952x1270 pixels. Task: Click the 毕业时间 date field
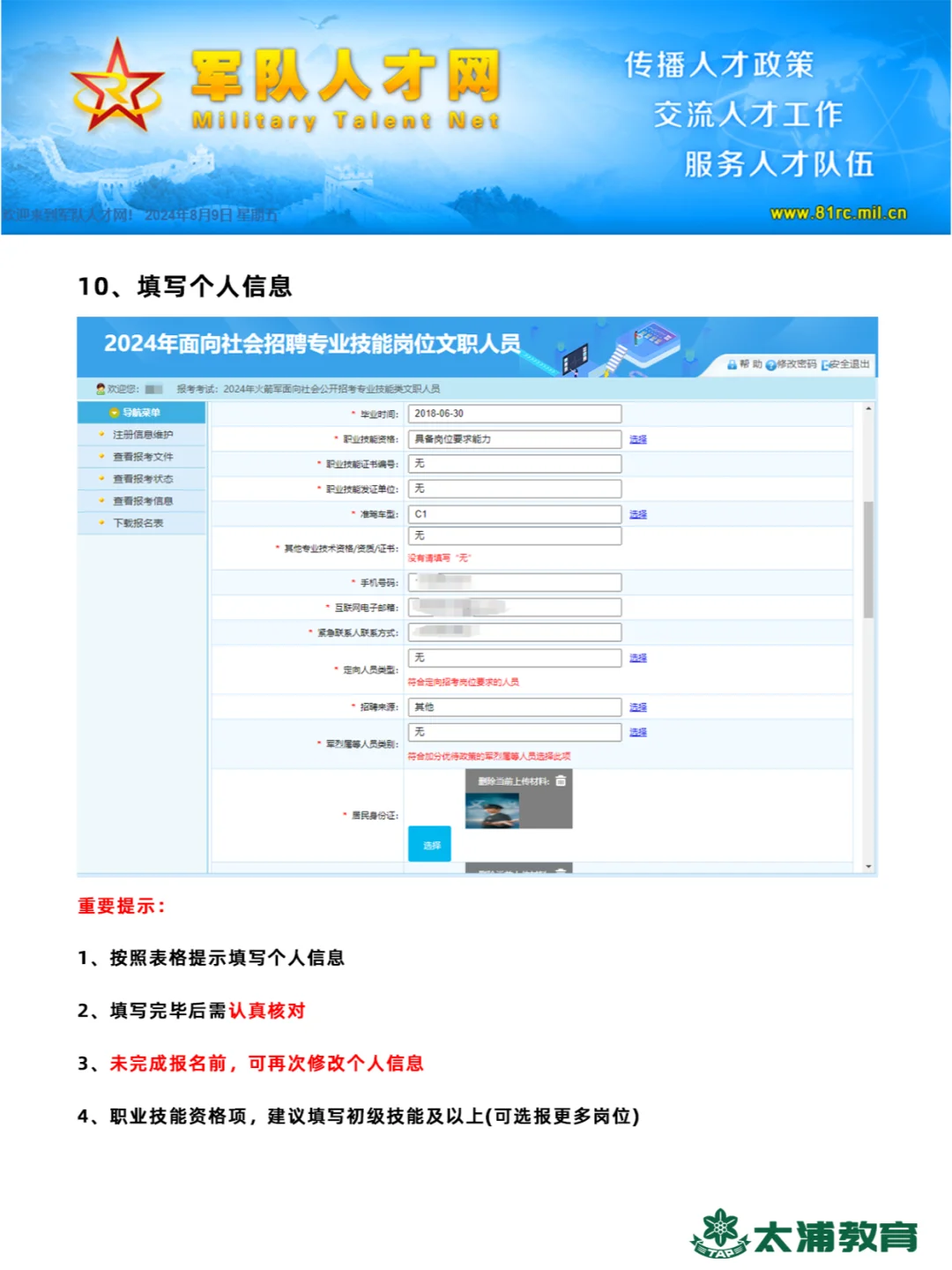[515, 414]
